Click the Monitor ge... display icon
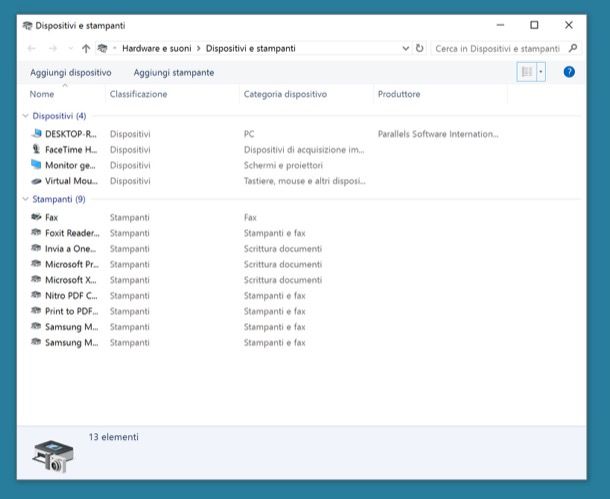The height and width of the screenshot is (499, 610). pos(36,165)
